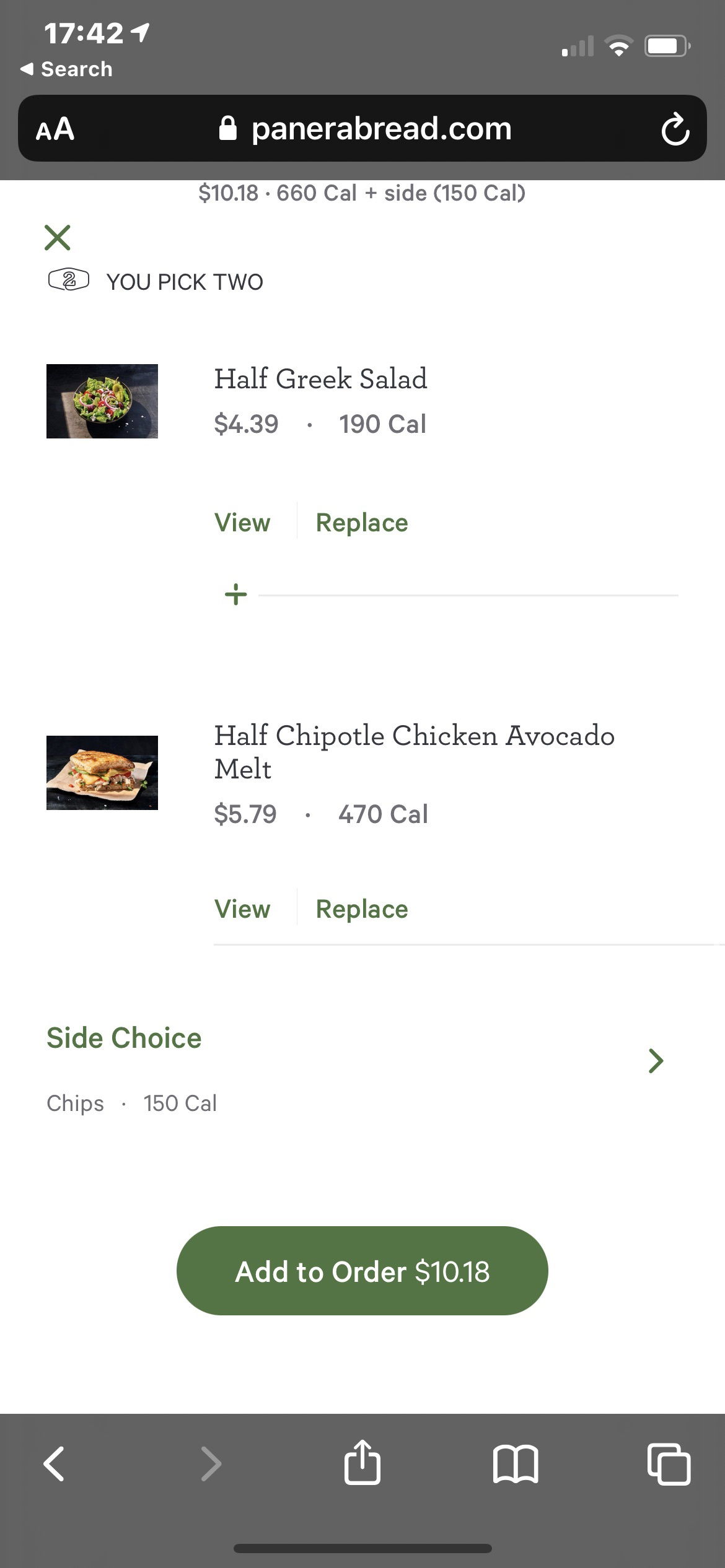Tap the Chipotle Chicken Melt thumbnail

[x=102, y=773]
